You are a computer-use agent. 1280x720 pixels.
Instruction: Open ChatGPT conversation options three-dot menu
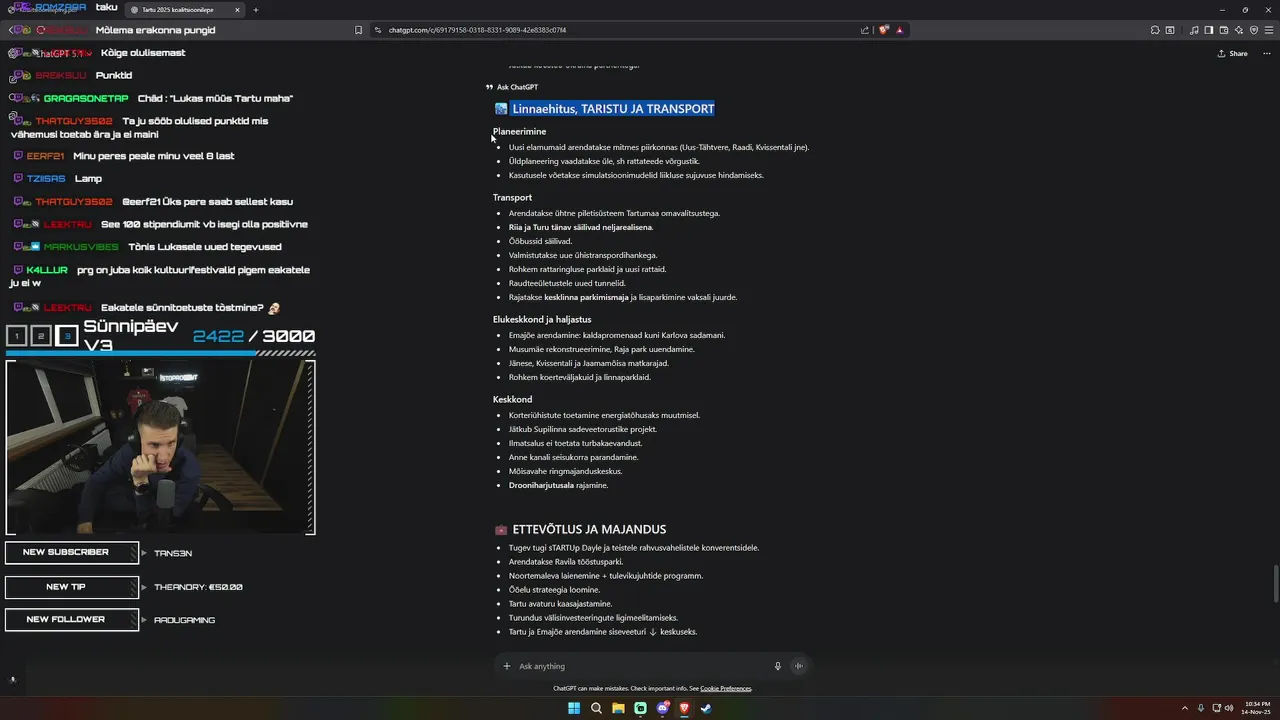pos(1265,53)
